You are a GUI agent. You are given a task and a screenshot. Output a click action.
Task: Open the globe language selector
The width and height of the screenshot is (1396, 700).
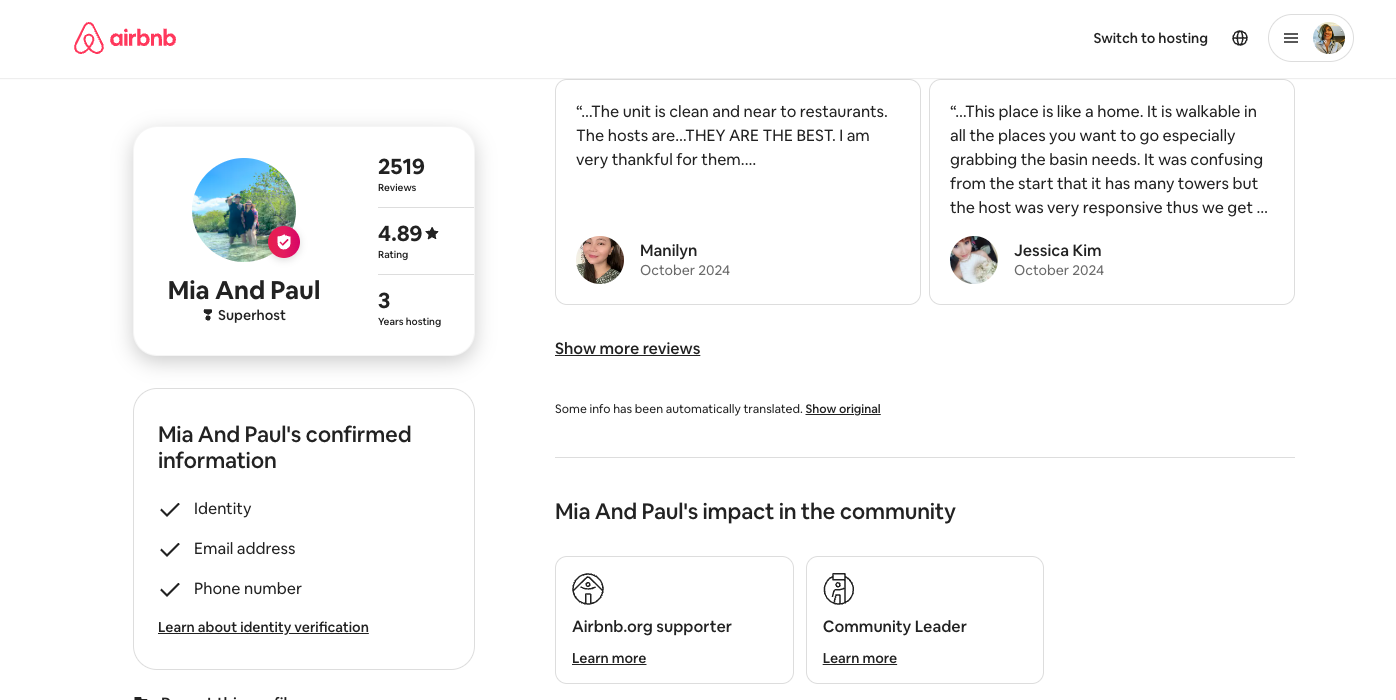point(1240,38)
